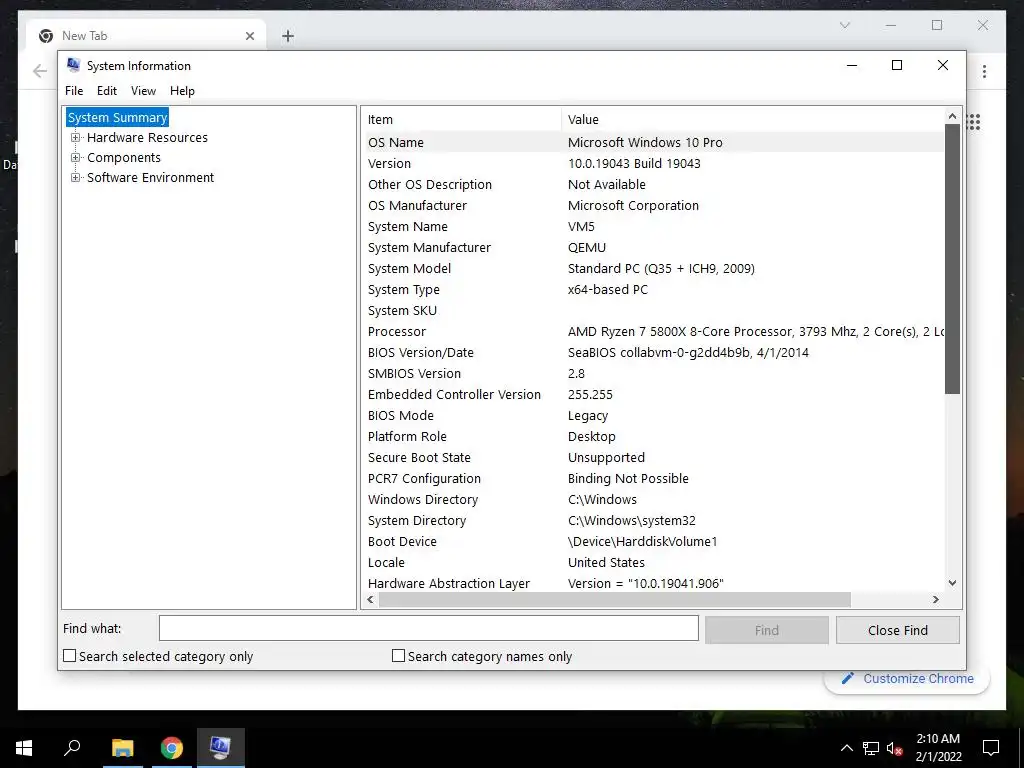
Task: Click the Close Find button
Action: click(897, 630)
